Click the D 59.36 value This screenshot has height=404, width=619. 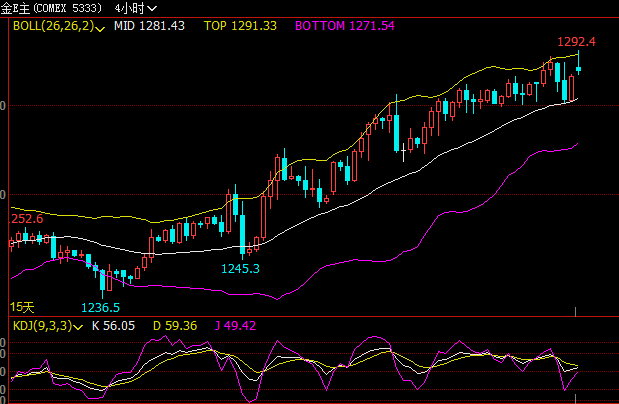point(175,326)
